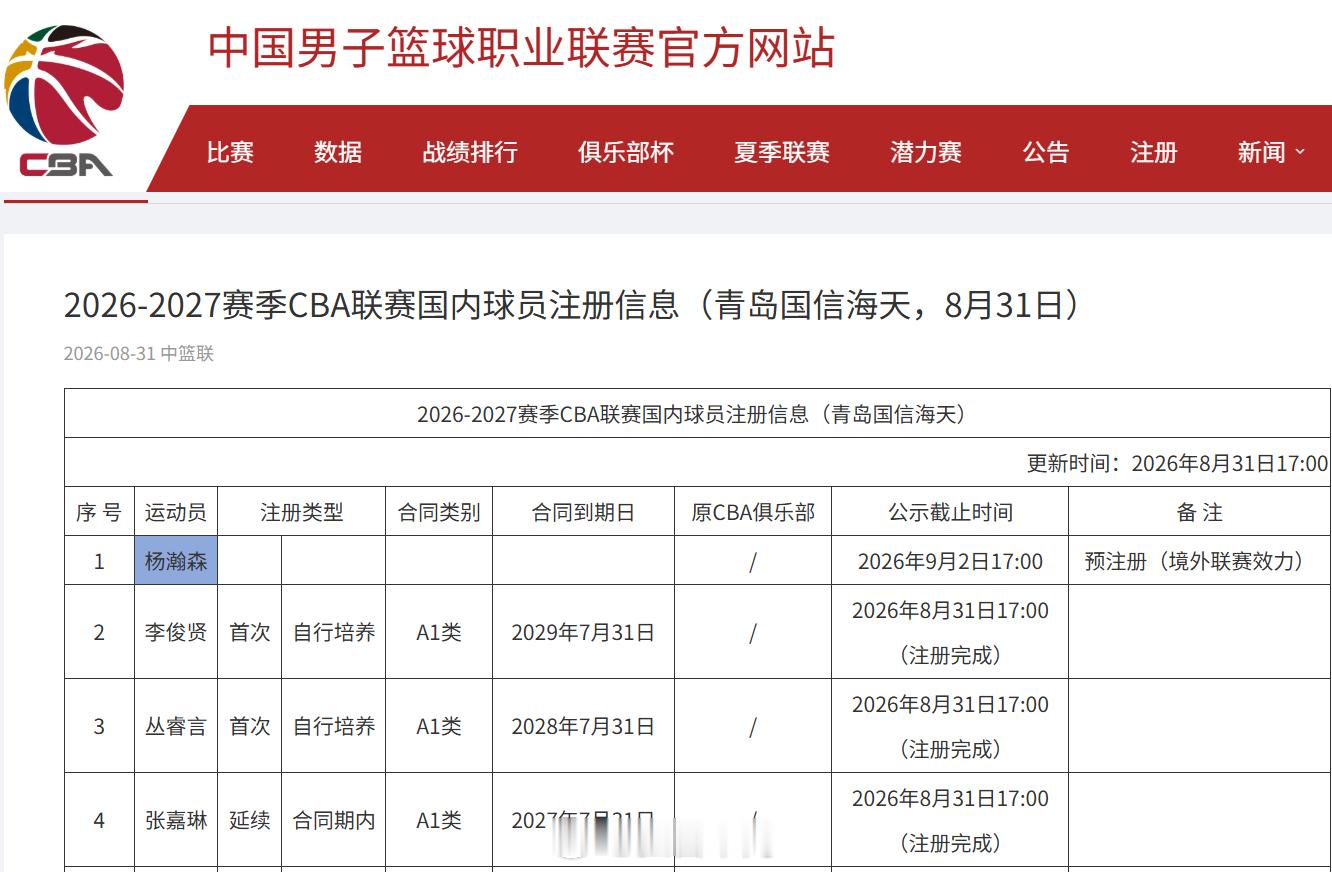Image resolution: width=1332 pixels, height=872 pixels.
Task: Click the 公示截止时间 column header
Action: [x=950, y=512]
